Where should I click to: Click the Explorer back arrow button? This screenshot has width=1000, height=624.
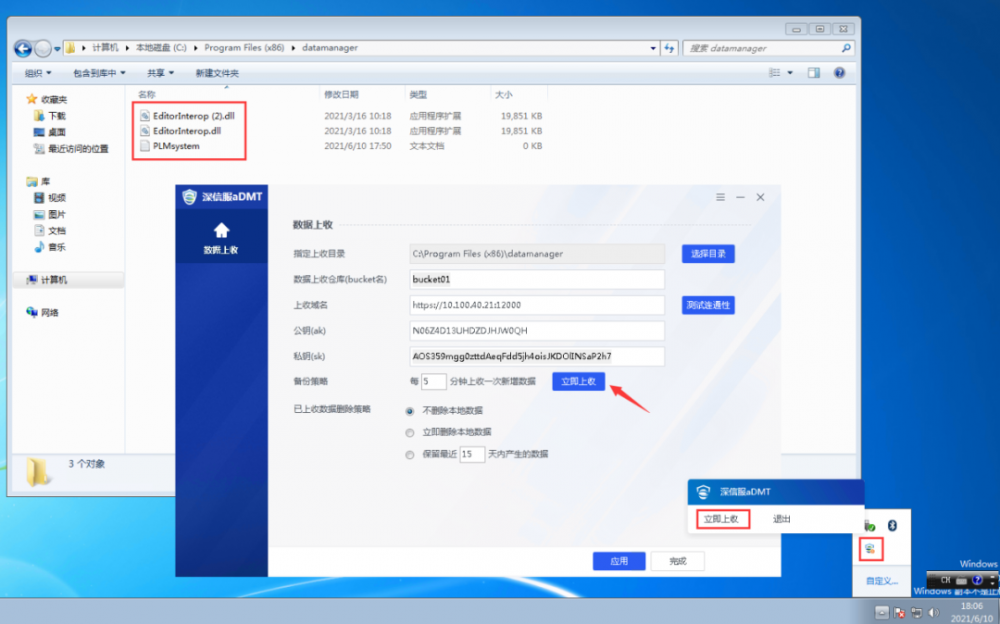(23, 48)
